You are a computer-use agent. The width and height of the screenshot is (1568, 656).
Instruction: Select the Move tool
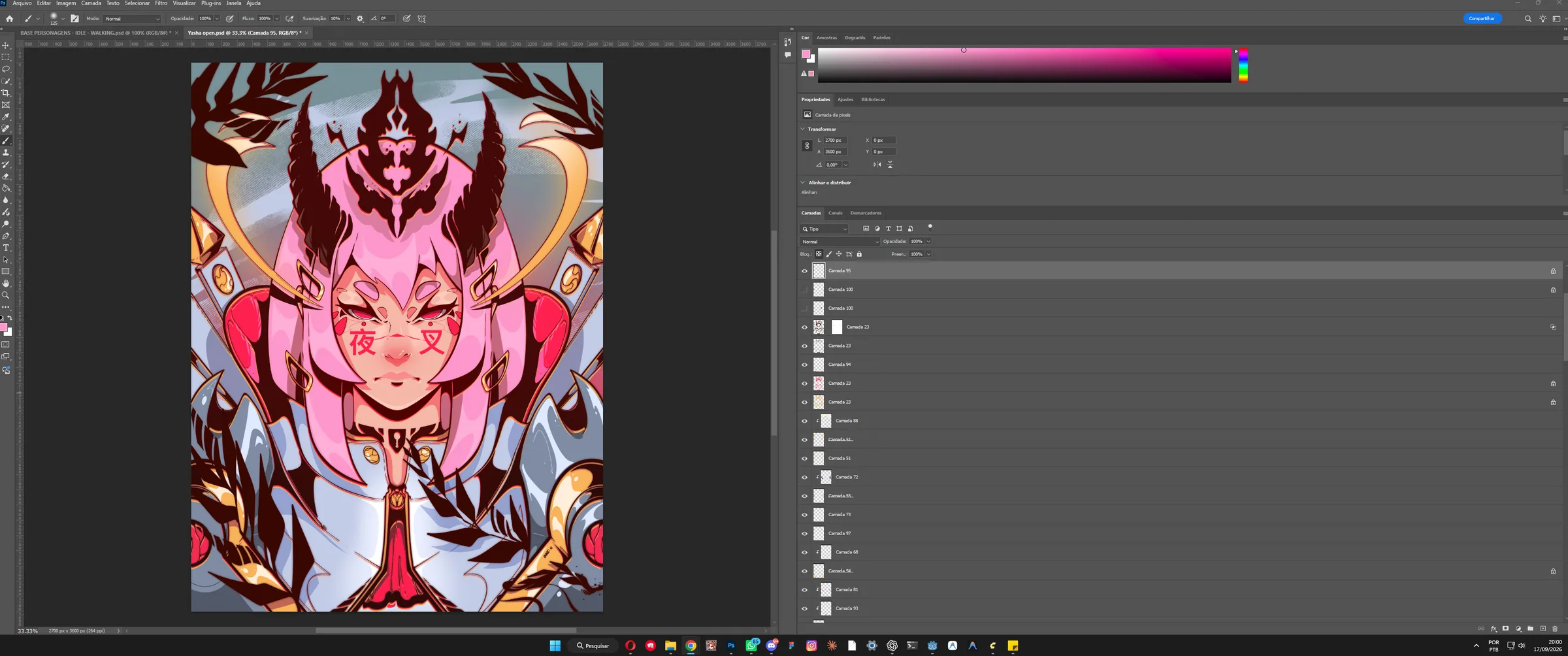6,45
